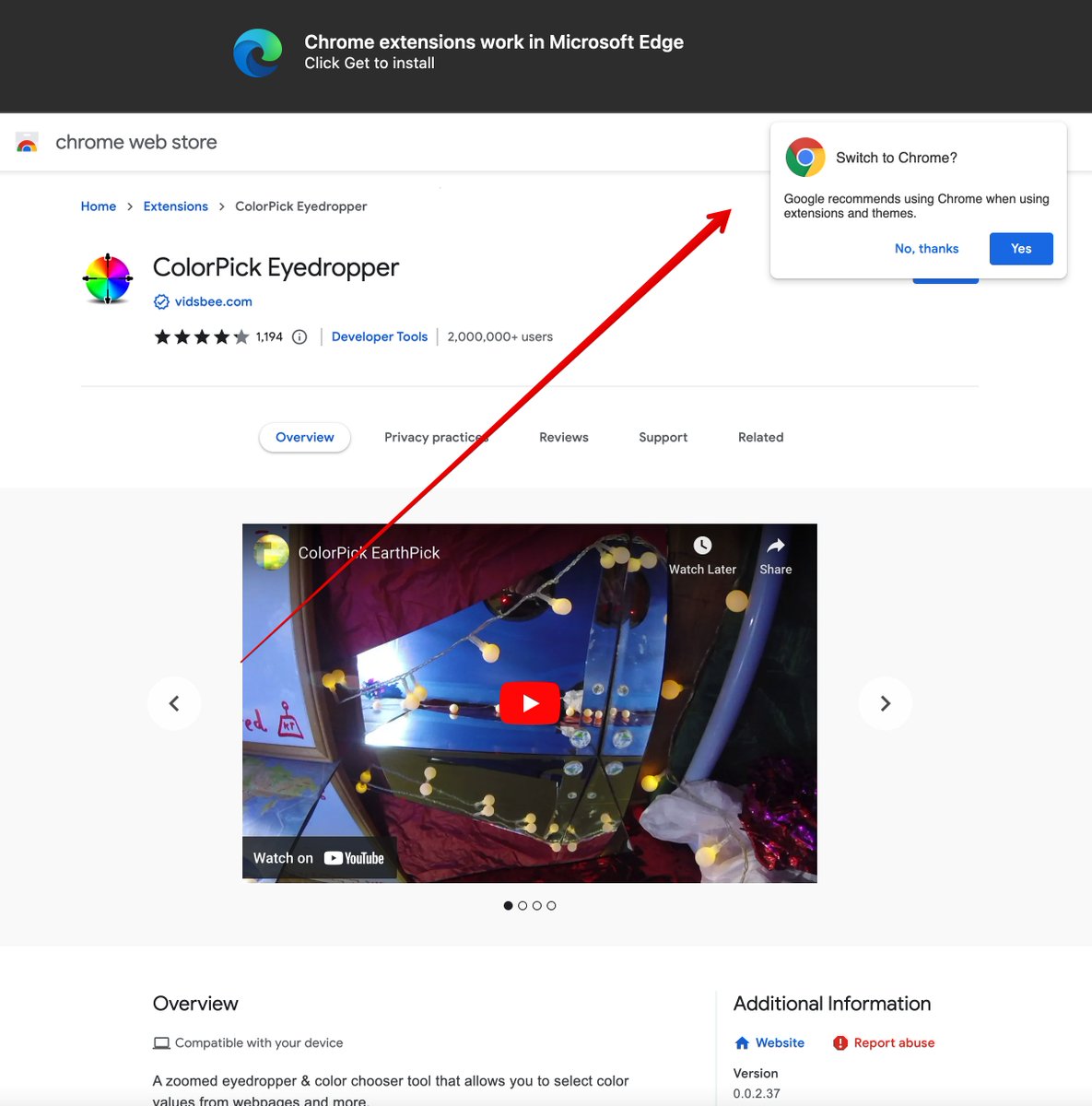Show previous carousel slide
The width and height of the screenshot is (1092, 1106).
(x=174, y=703)
